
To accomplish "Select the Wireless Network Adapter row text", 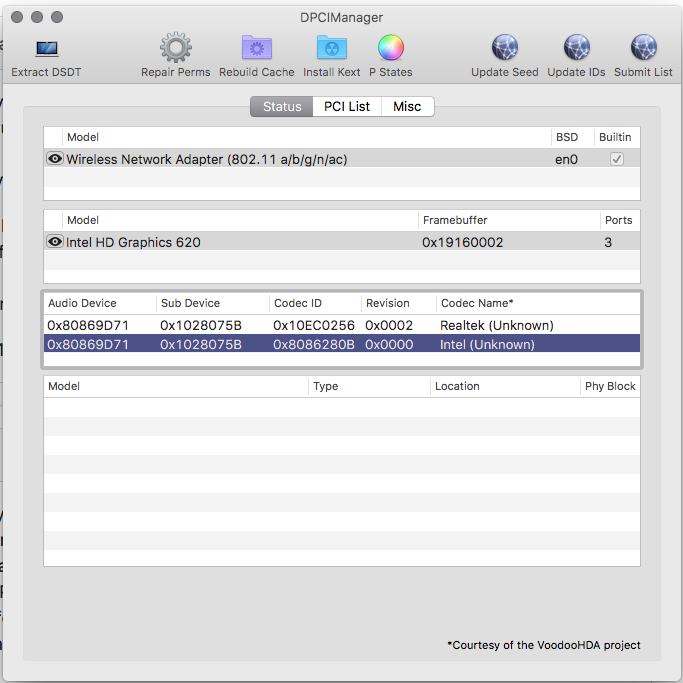I will point(206,159).
